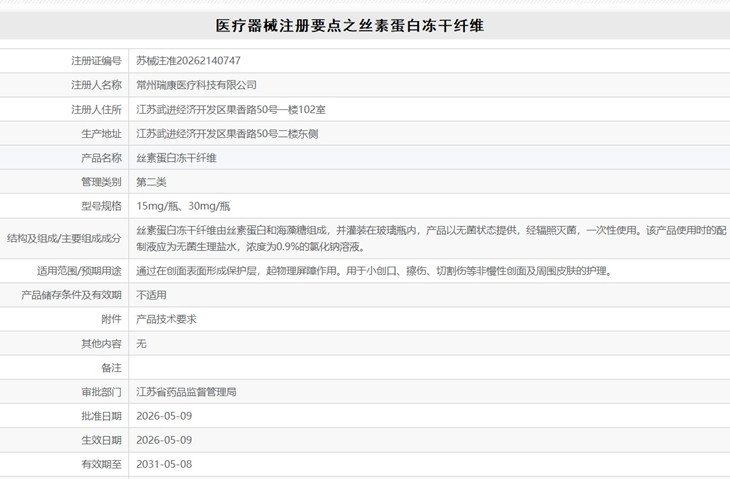This screenshot has height=479, width=730.
Task: Select other content value 无
Action: point(141,344)
